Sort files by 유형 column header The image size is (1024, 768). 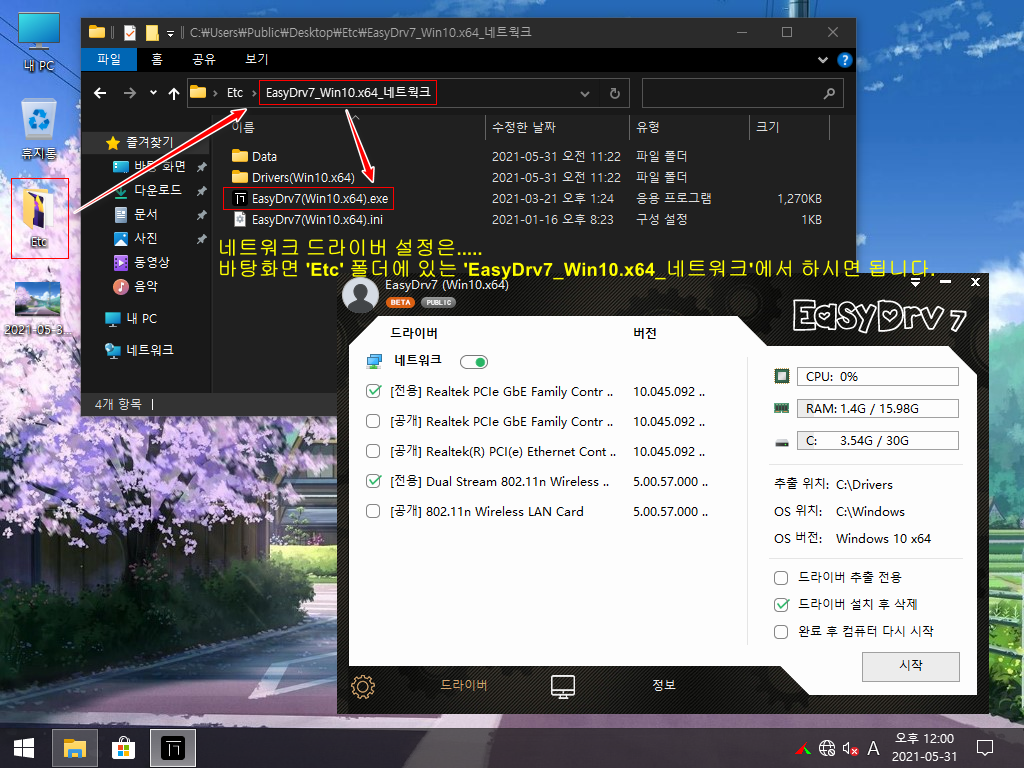click(x=690, y=127)
